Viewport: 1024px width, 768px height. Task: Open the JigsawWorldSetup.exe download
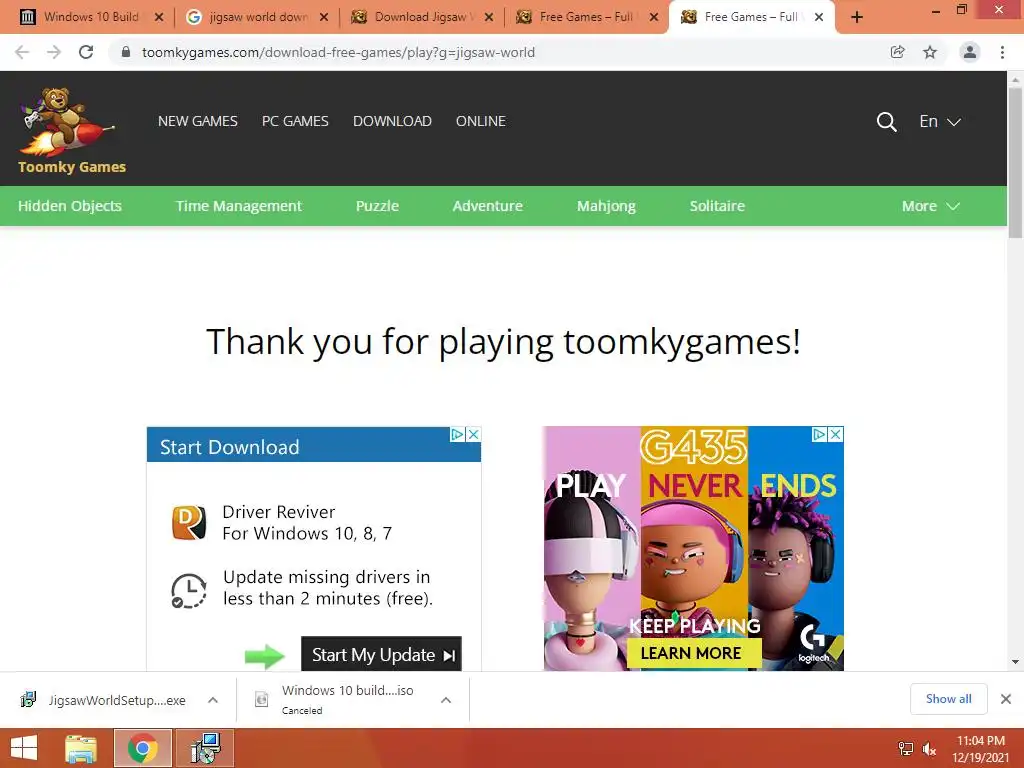tap(118, 700)
